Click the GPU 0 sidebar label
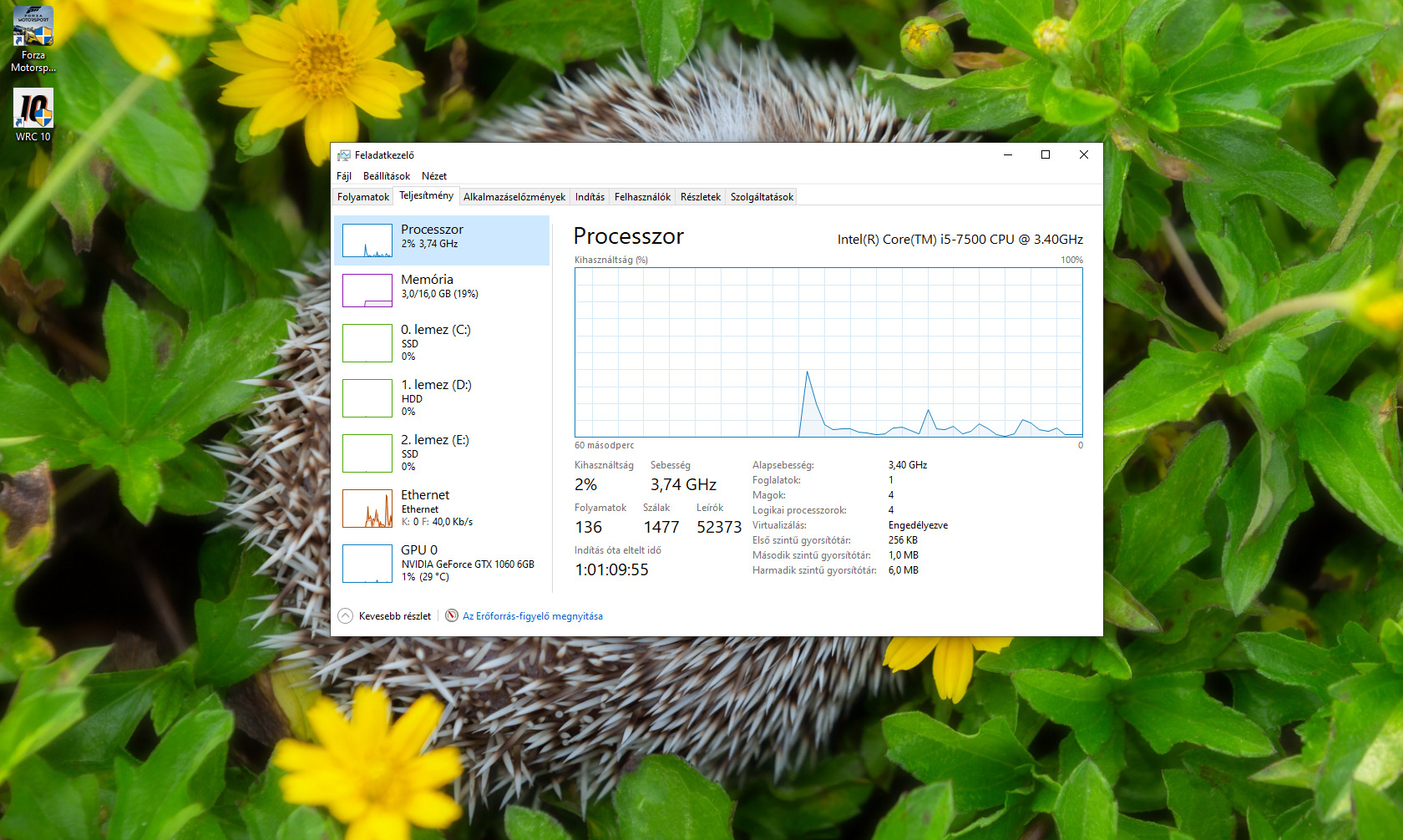The image size is (1403, 840). pyautogui.click(x=419, y=550)
